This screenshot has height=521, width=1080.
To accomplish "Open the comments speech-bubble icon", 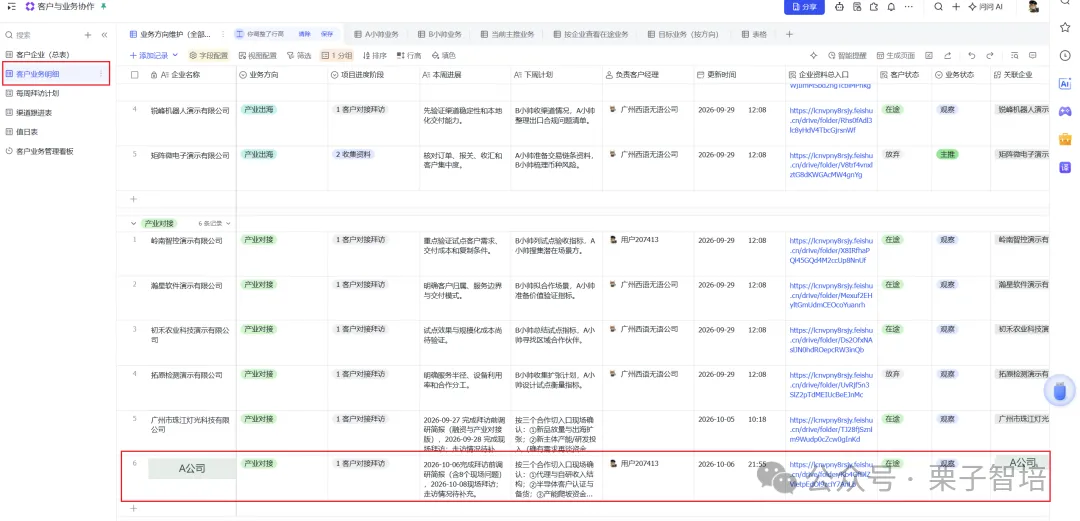I will point(1033,55).
